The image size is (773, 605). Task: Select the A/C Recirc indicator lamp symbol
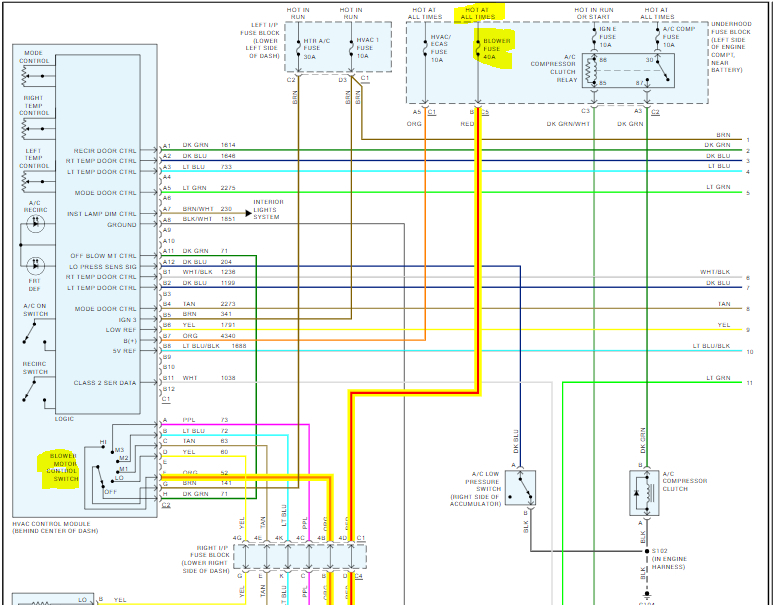pyautogui.click(x=35, y=223)
